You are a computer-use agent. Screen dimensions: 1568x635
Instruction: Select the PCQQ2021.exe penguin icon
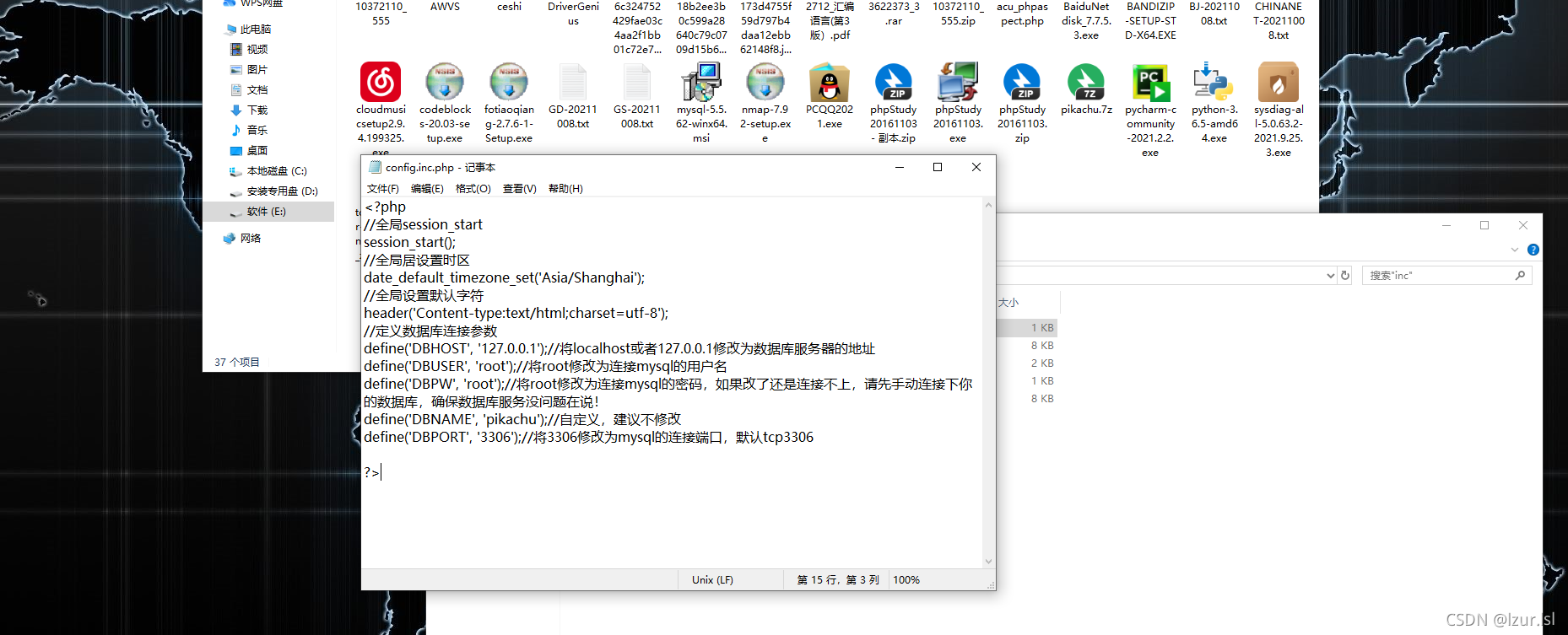(x=830, y=83)
